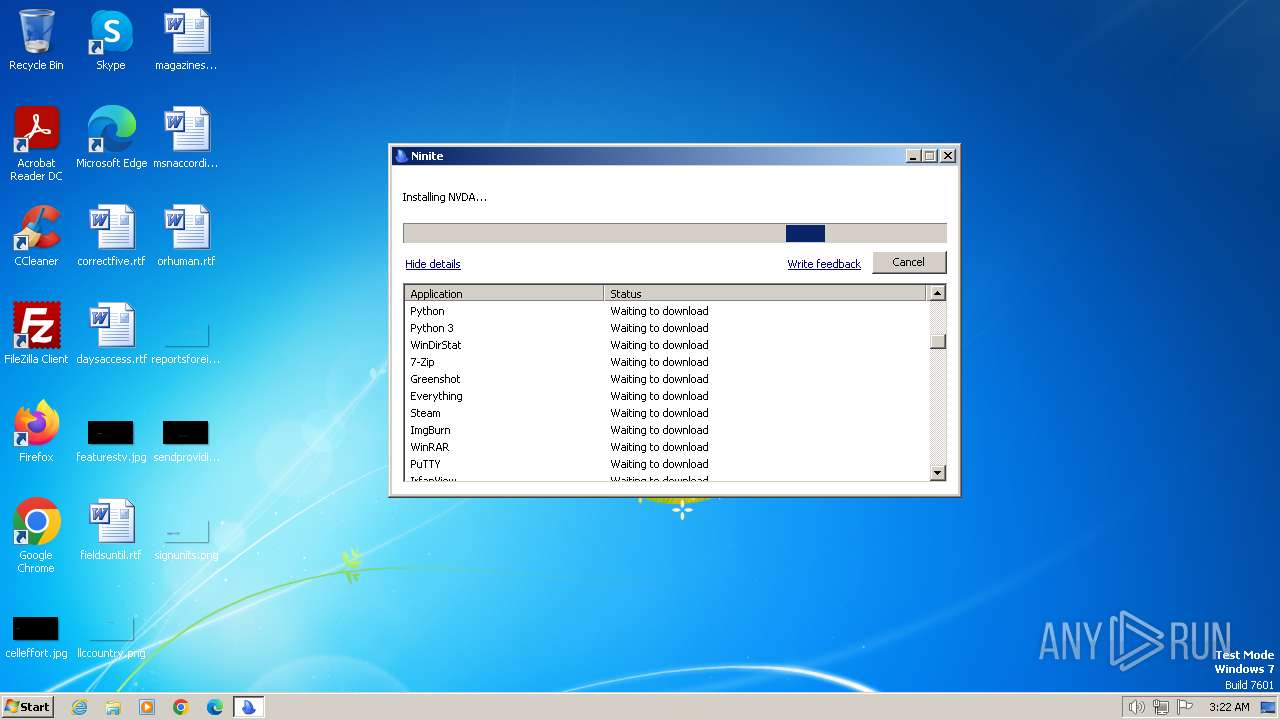Launch Internet Explorer from taskbar
This screenshot has height=720, width=1280.
(x=79, y=707)
